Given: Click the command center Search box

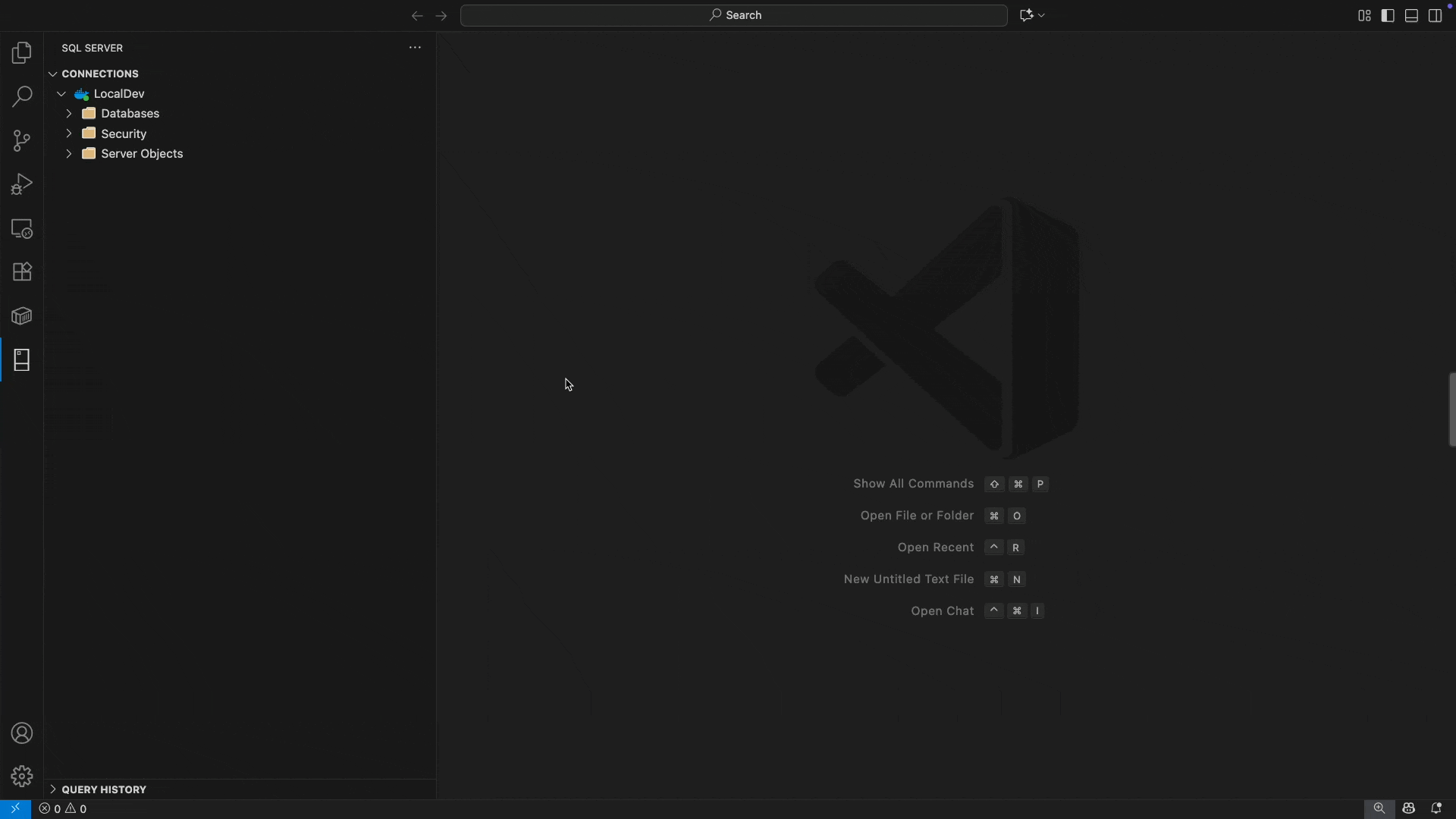Looking at the screenshot, I should tap(733, 15).
